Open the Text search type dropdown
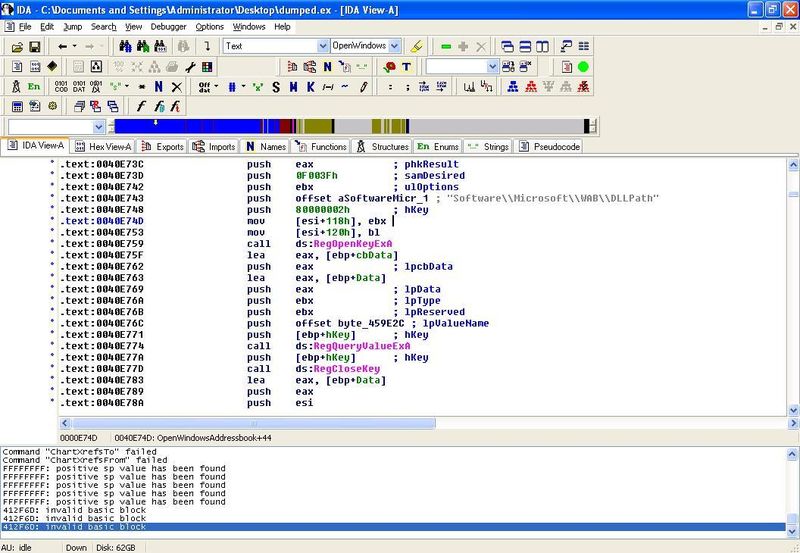800x553 pixels. 322,46
